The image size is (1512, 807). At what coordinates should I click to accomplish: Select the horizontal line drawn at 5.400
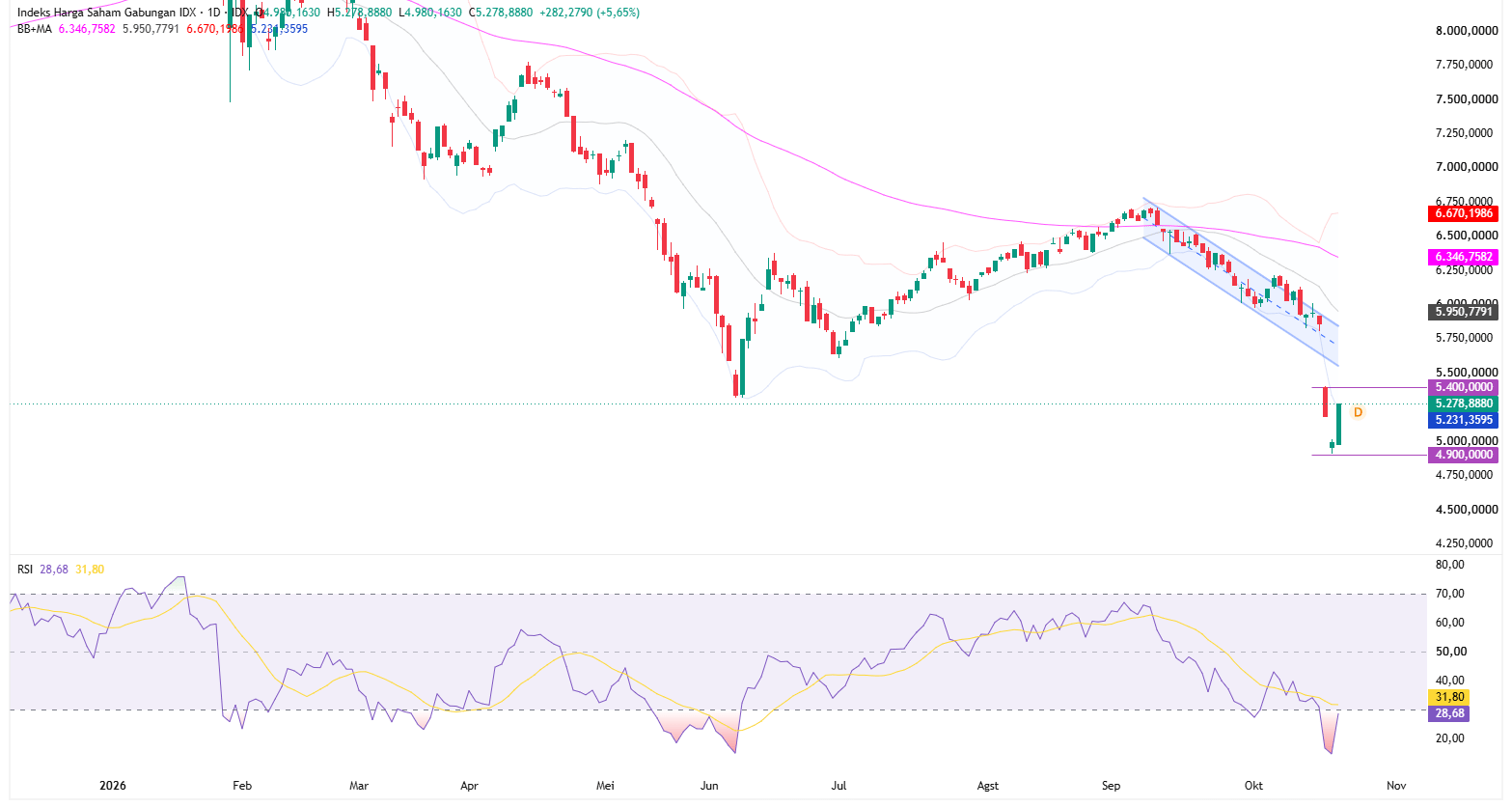point(1368,387)
